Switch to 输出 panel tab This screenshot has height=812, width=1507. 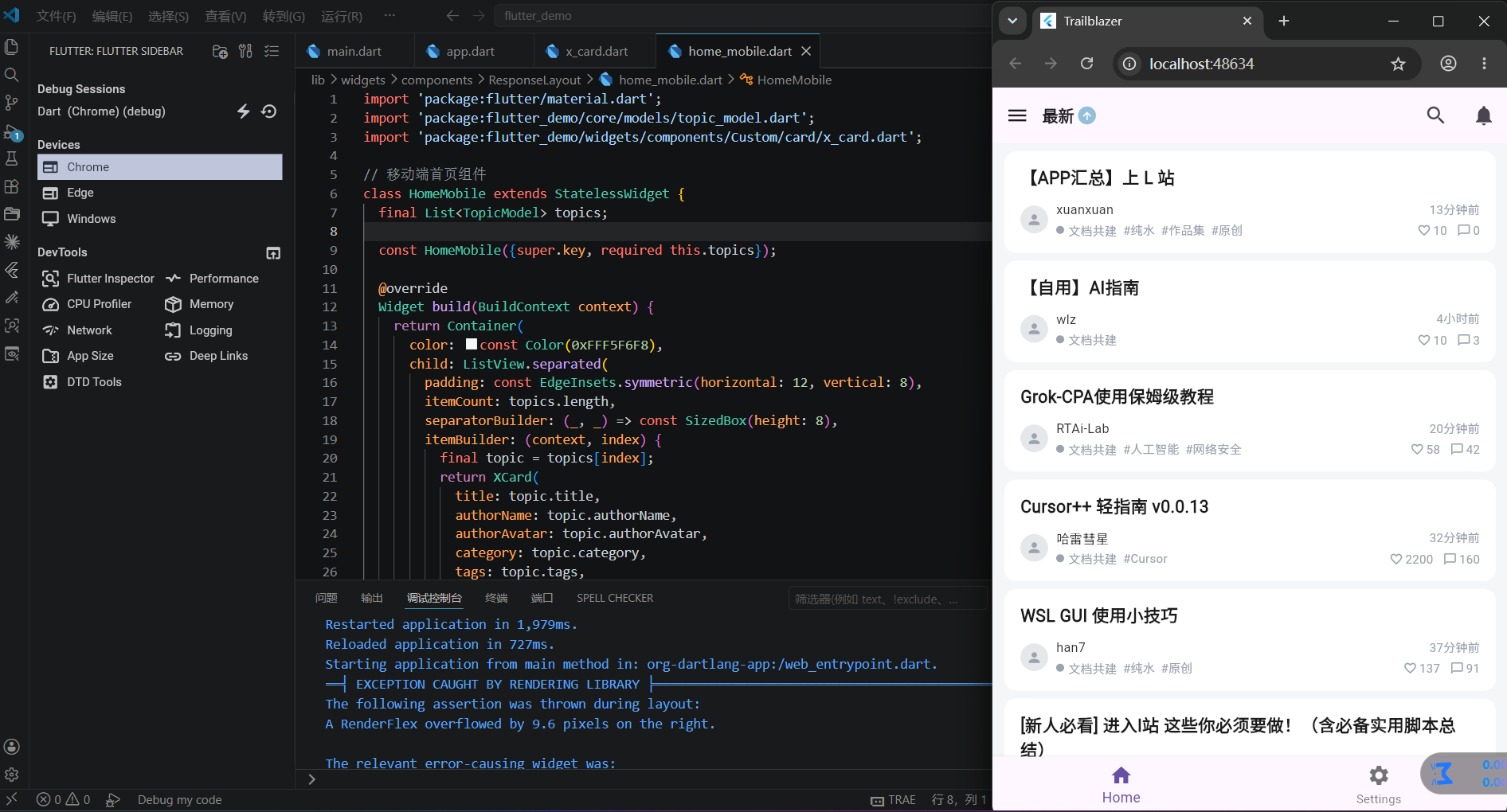(372, 598)
